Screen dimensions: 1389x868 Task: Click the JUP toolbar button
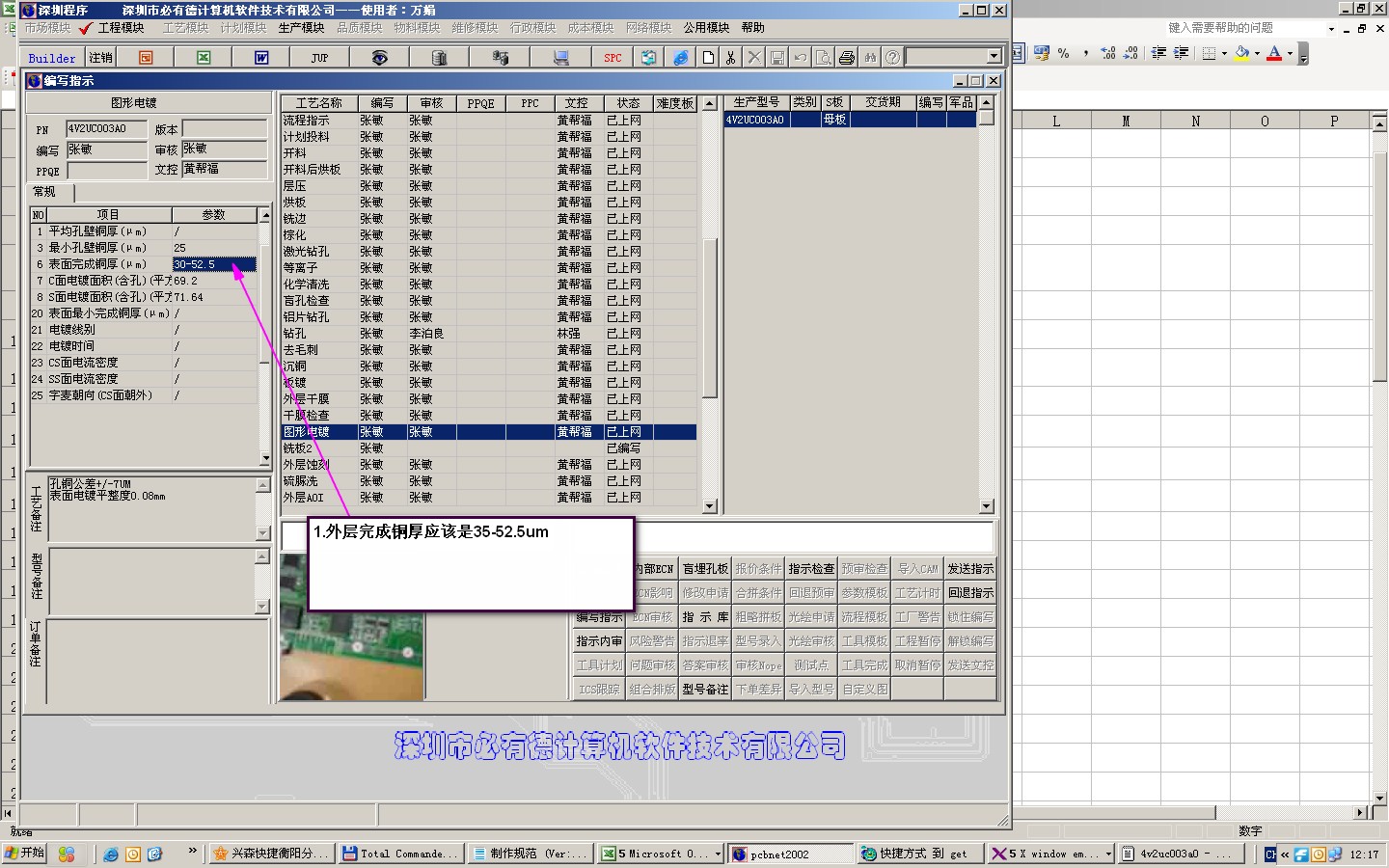pos(319,58)
